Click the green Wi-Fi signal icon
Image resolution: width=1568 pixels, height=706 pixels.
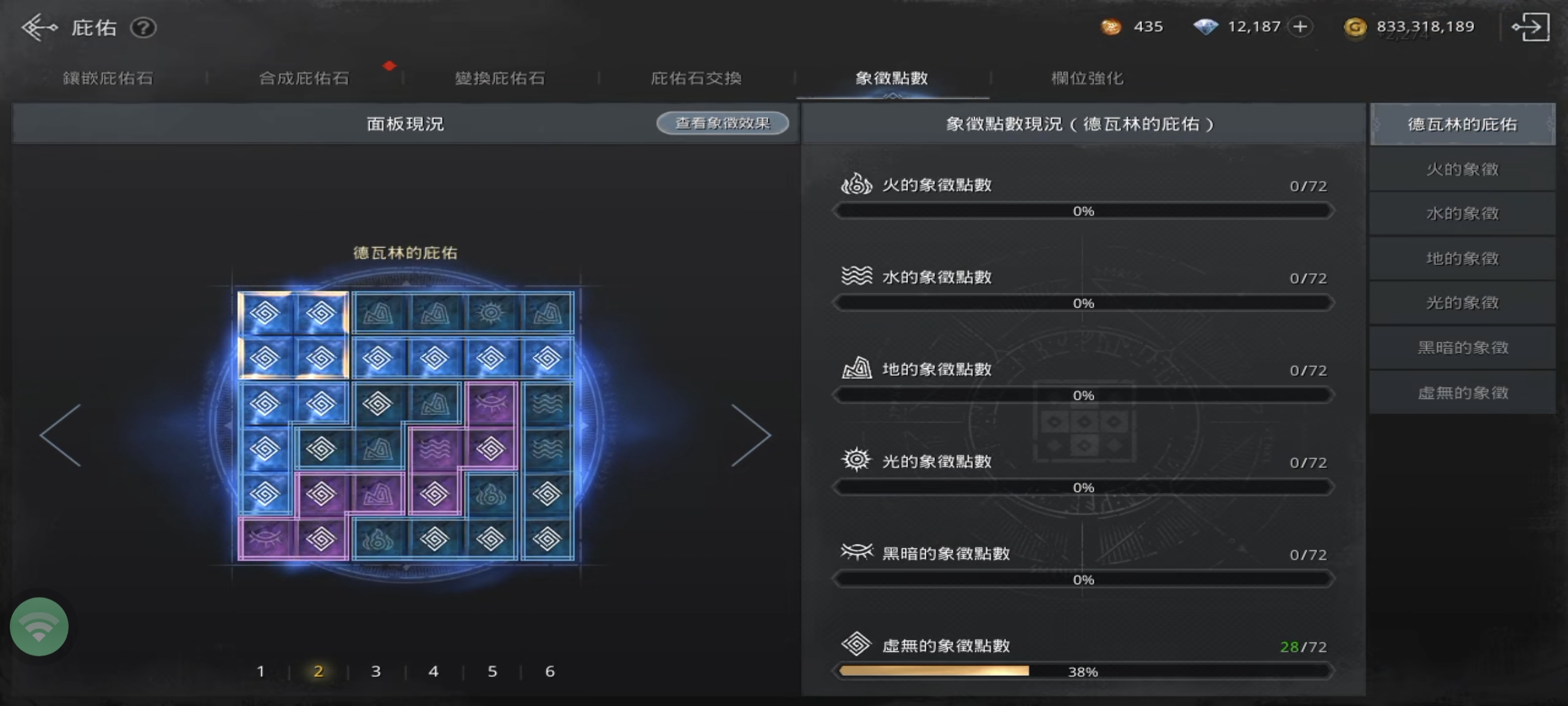coord(39,626)
